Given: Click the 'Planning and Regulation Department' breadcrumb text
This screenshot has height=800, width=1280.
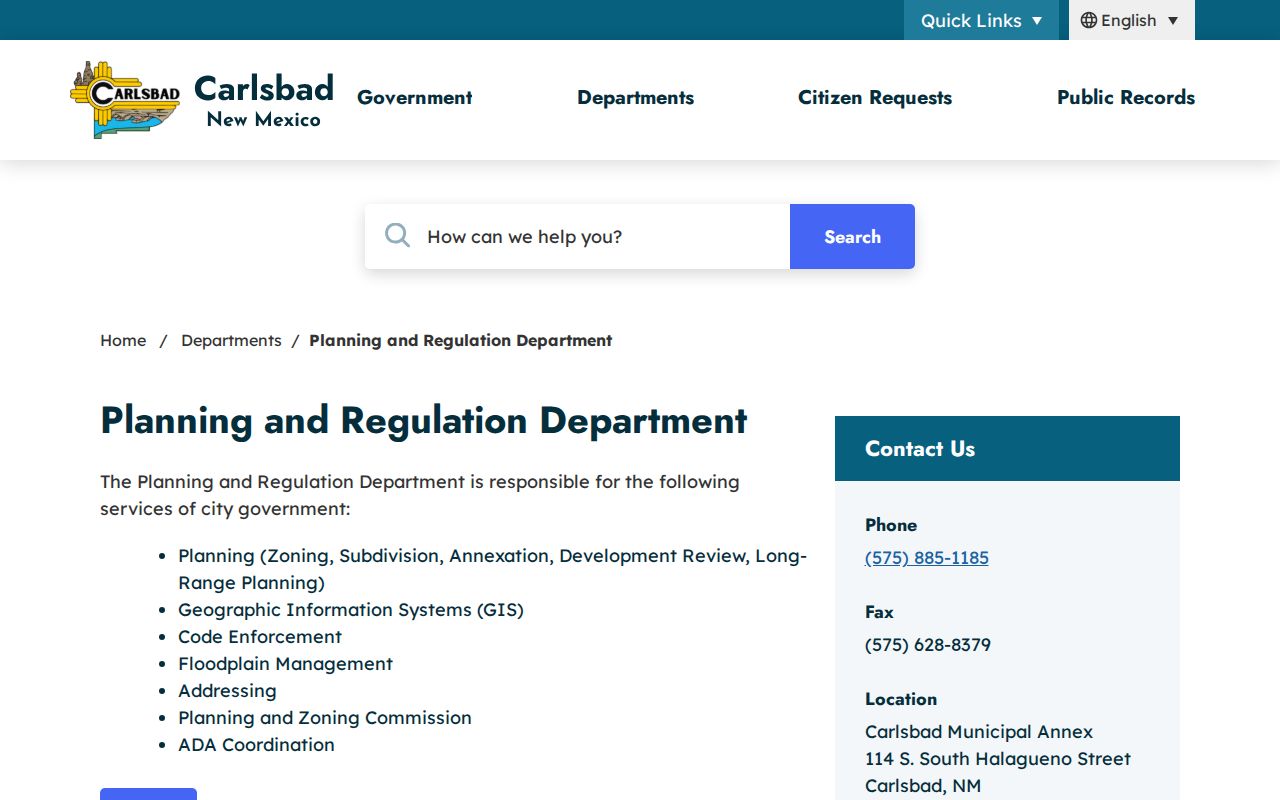Looking at the screenshot, I should click(460, 341).
